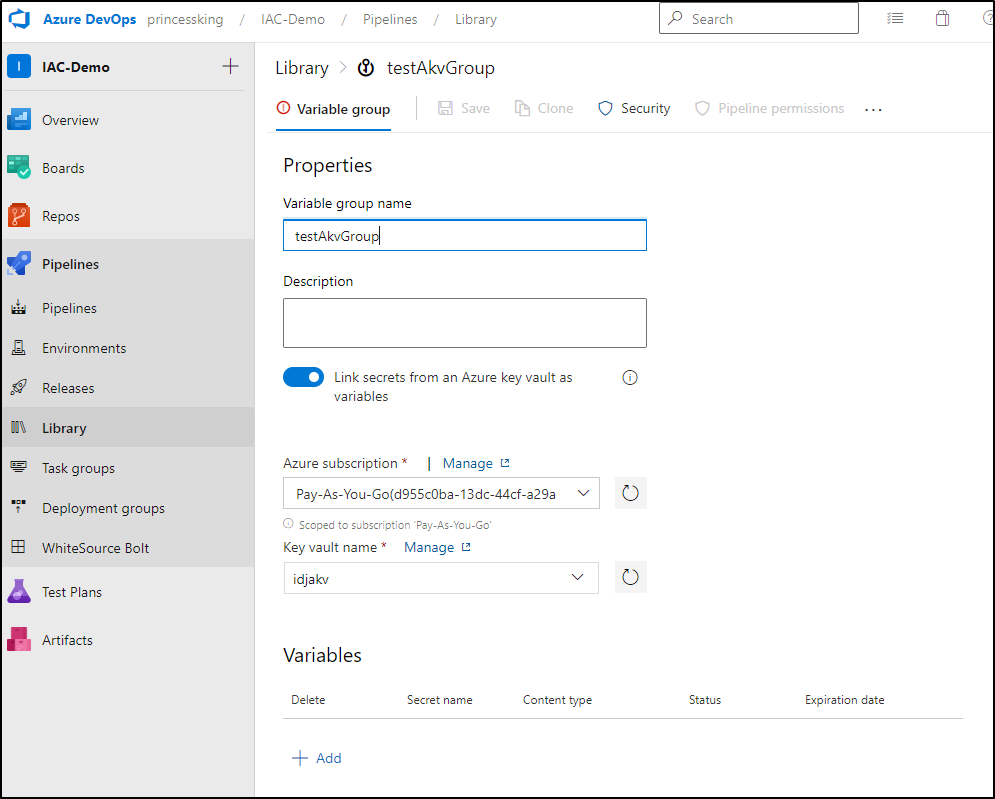Click the Azure DevOps logo icon

(19, 19)
